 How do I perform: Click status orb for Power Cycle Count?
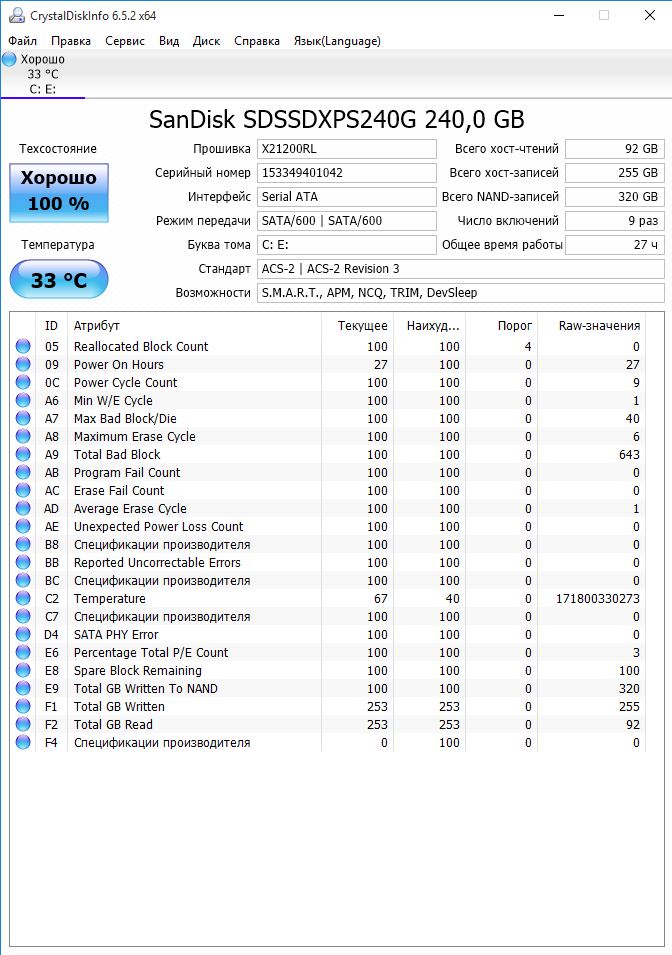click(23, 382)
